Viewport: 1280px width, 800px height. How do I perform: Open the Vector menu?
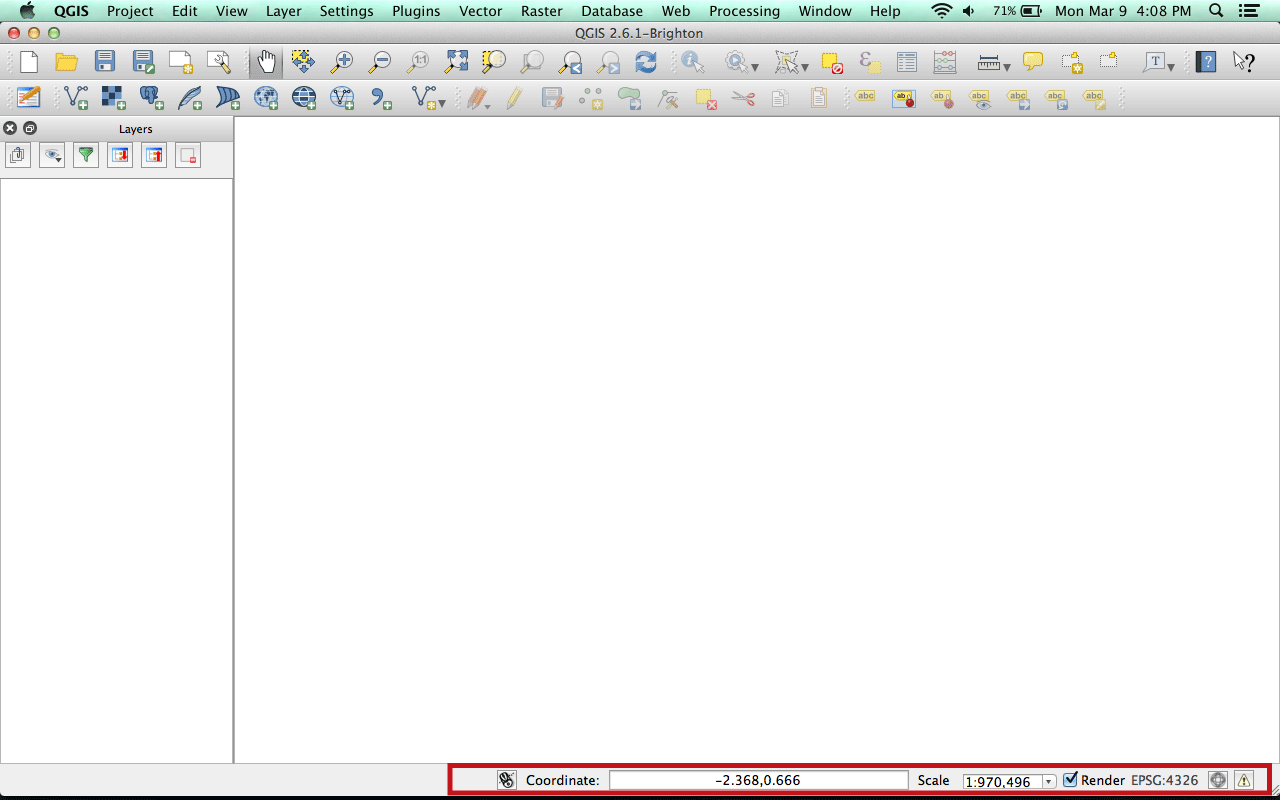tap(481, 11)
